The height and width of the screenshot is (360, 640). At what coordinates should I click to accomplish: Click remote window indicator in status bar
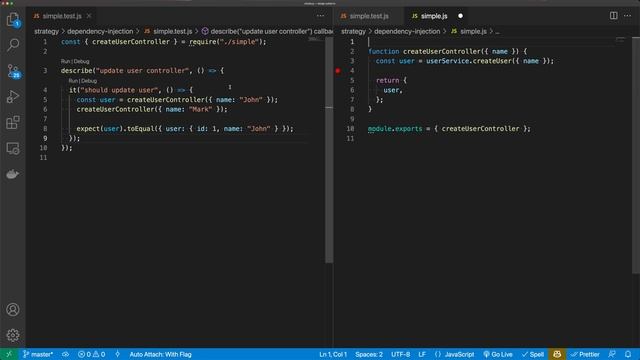click(9, 354)
